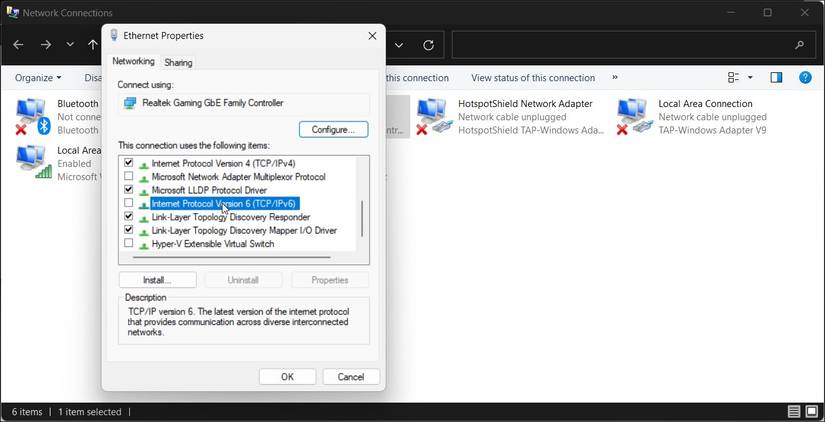Select Link-Layer Topology Discovery Responder item
Image resolution: width=825 pixels, height=422 pixels.
click(x=230, y=217)
